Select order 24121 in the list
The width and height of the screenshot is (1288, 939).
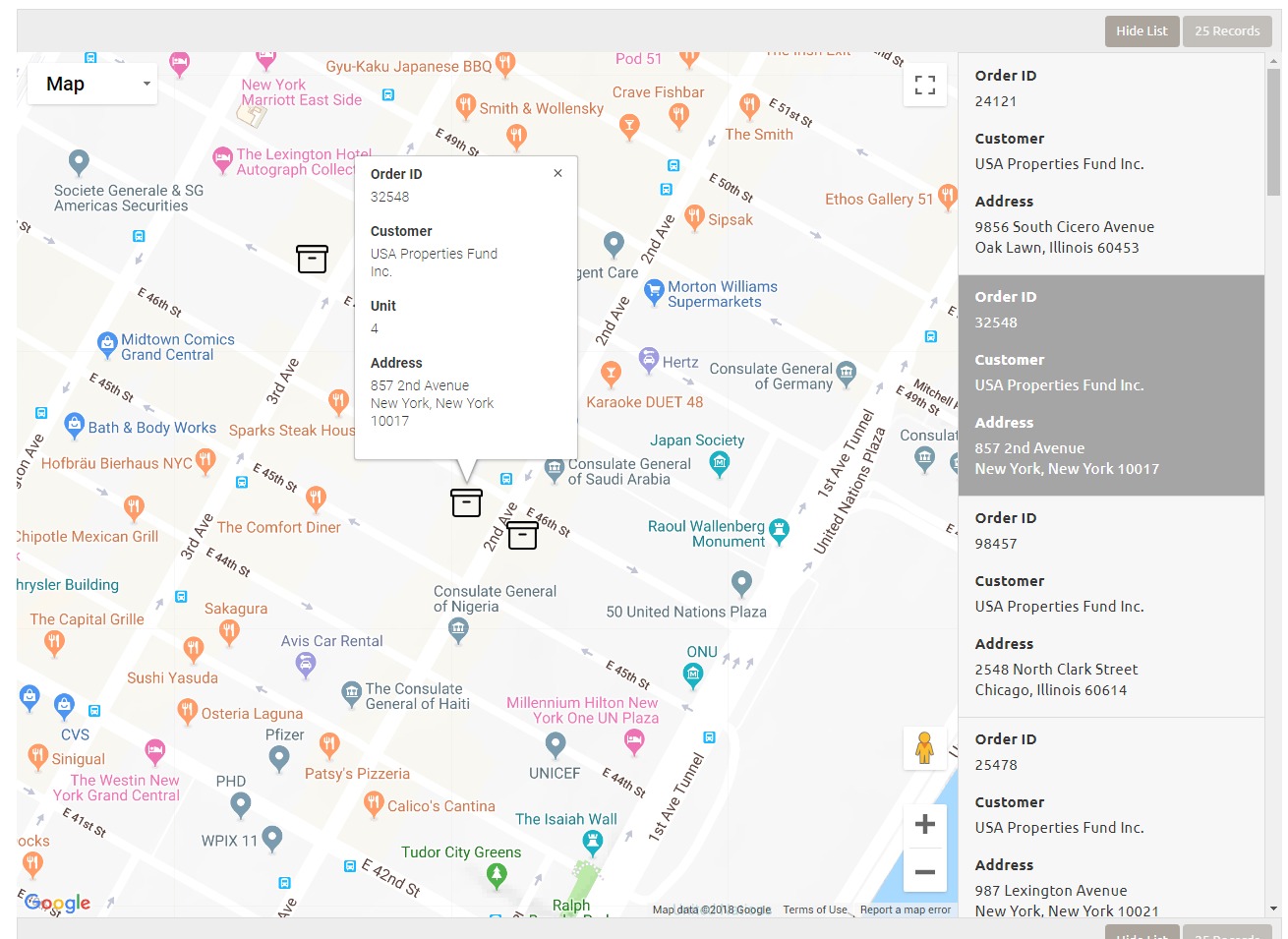[x=1111, y=163]
